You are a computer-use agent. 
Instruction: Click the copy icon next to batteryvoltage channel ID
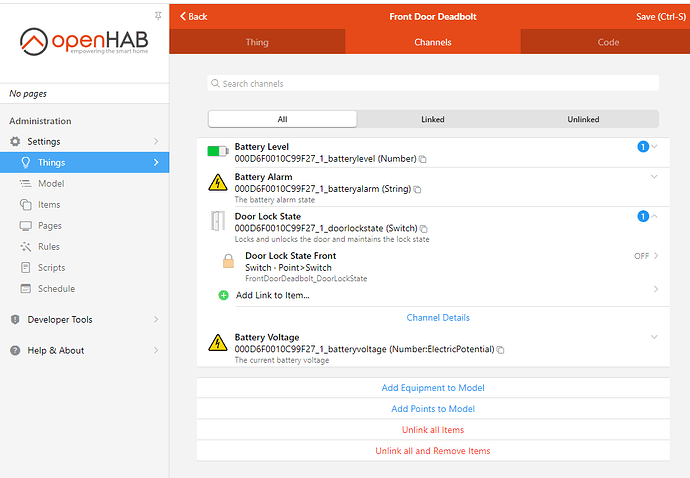click(501, 349)
